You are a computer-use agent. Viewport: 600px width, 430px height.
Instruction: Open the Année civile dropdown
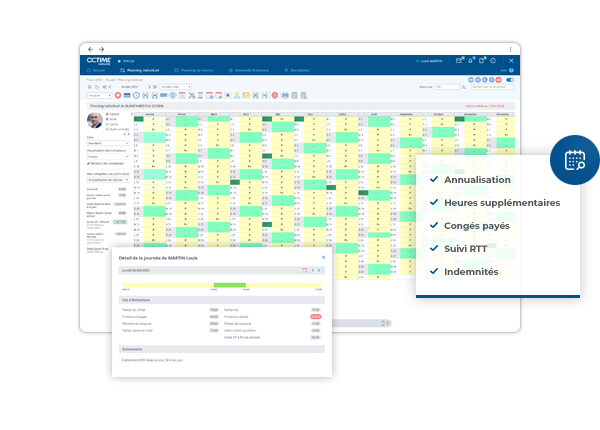tap(175, 87)
